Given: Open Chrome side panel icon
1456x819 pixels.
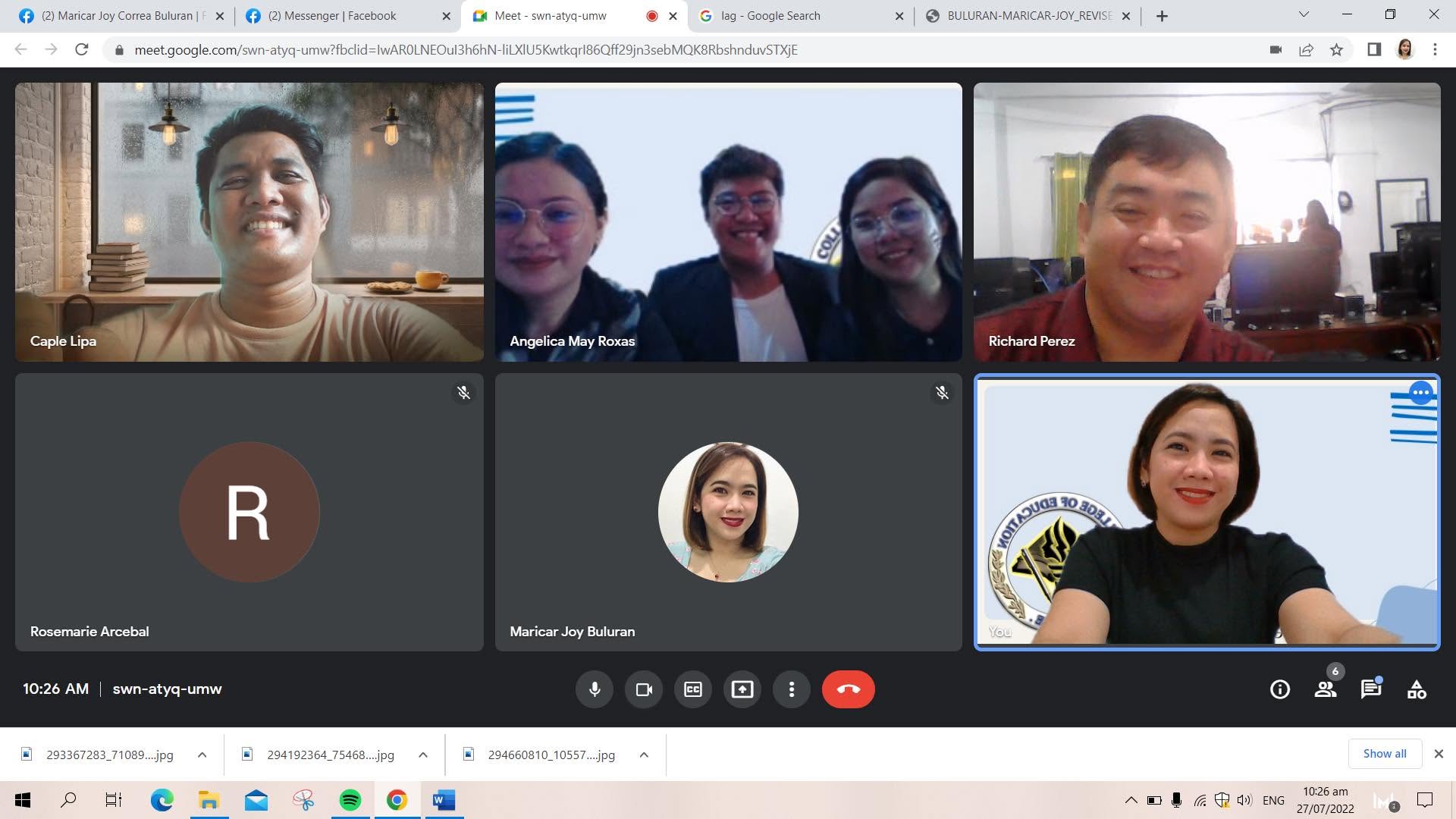Looking at the screenshot, I should tap(1374, 50).
